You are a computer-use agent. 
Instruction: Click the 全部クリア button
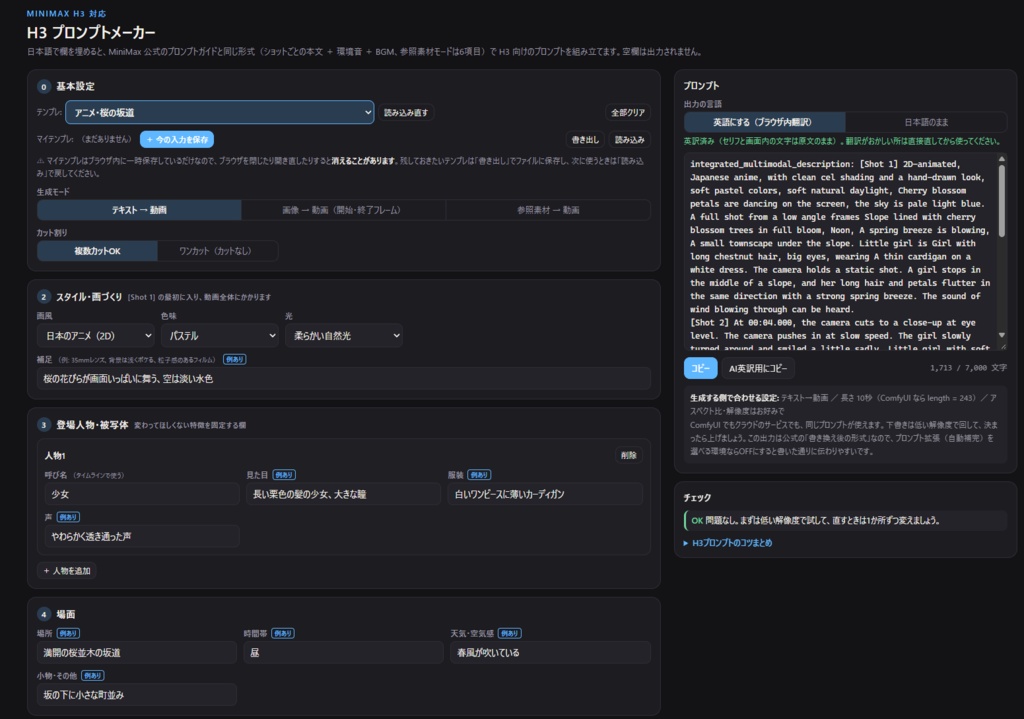pos(628,112)
